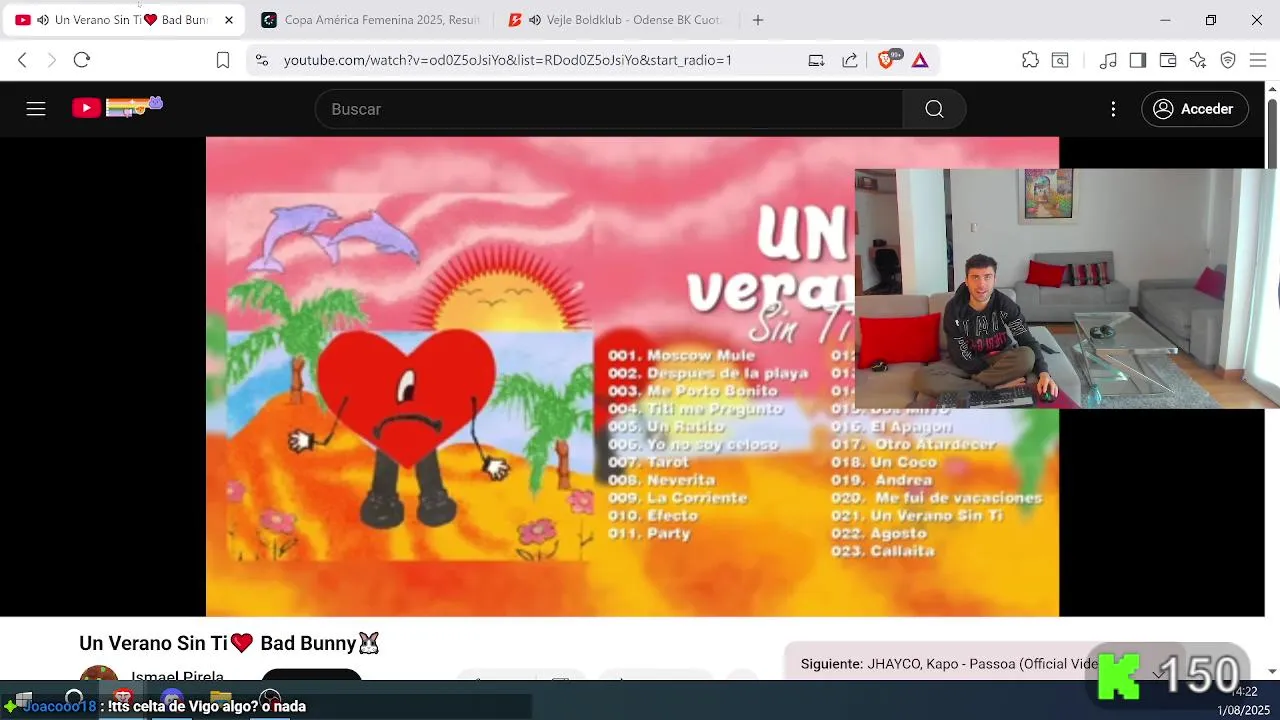The image size is (1280, 720).
Task: Click the vertical scrollbar thumb
Action: (1272, 134)
